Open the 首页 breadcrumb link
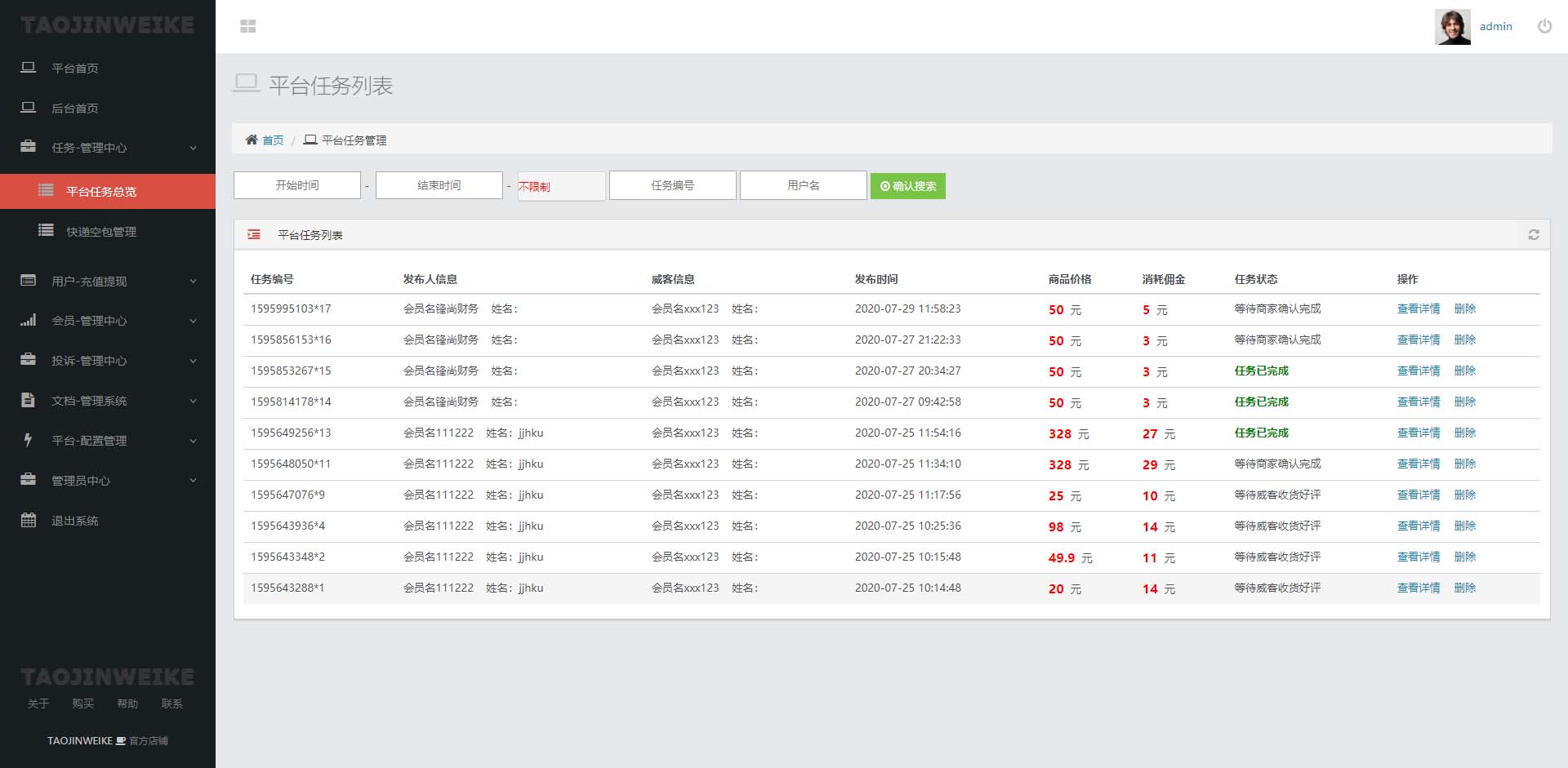This screenshot has height=768, width=1568. [273, 140]
